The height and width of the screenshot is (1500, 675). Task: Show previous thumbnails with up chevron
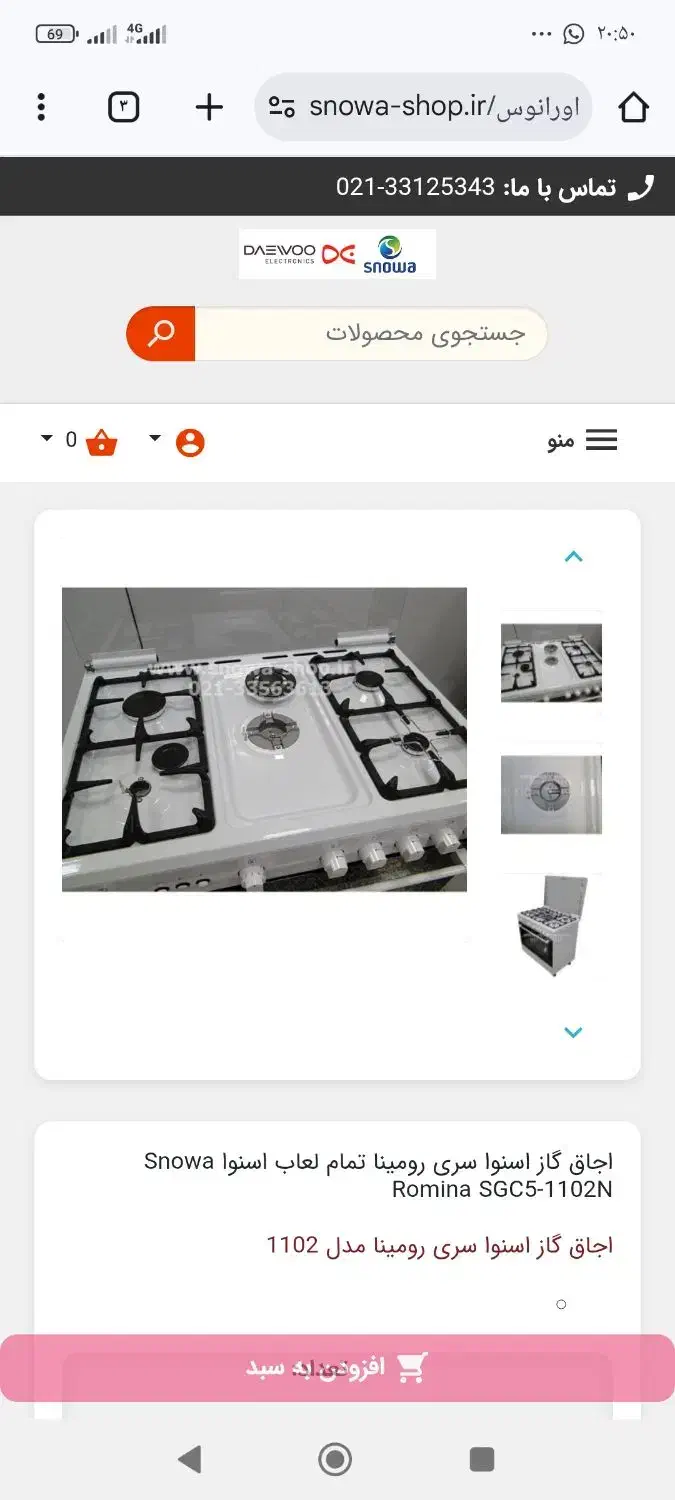coord(573,557)
